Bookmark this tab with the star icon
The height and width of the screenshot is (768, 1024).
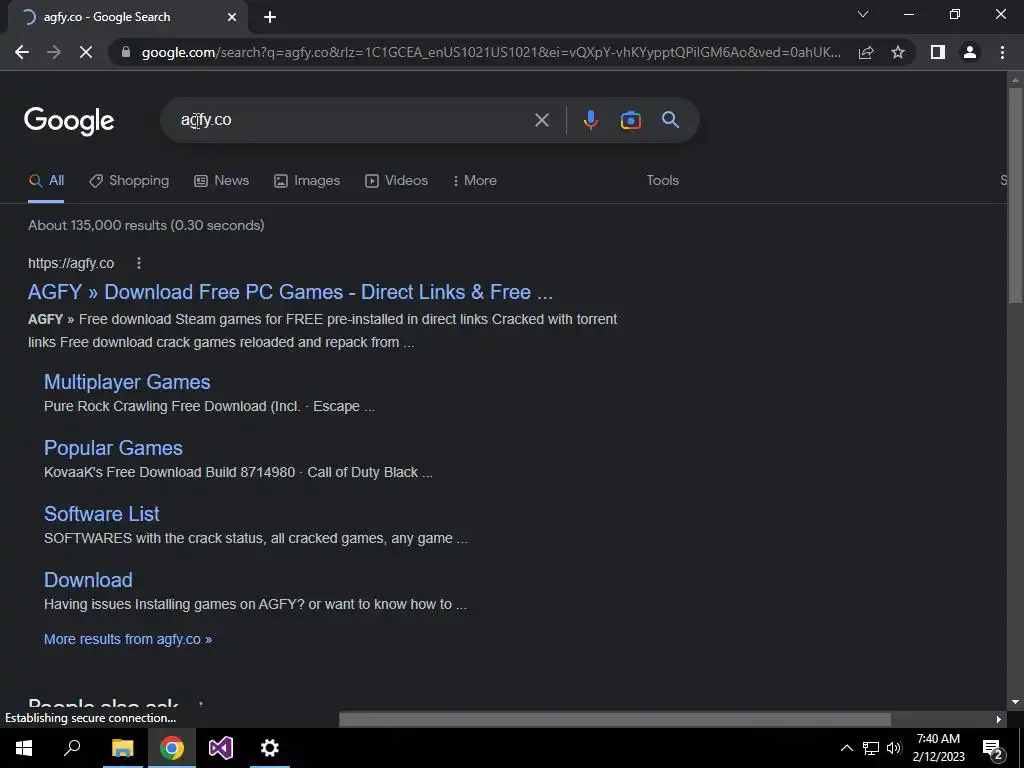898,52
